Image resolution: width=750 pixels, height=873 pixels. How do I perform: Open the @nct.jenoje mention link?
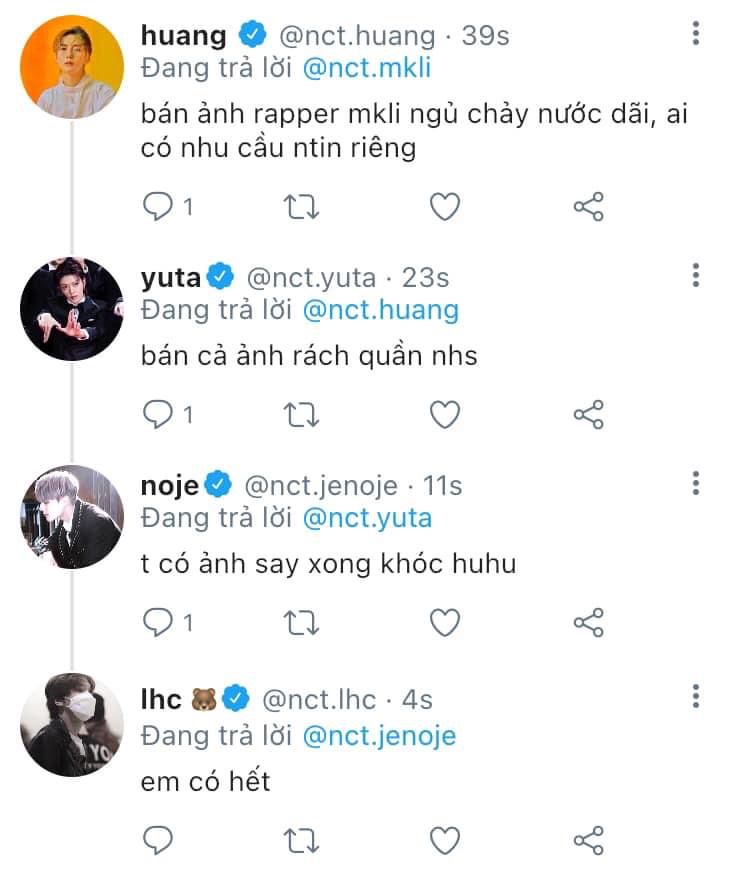pos(378,735)
